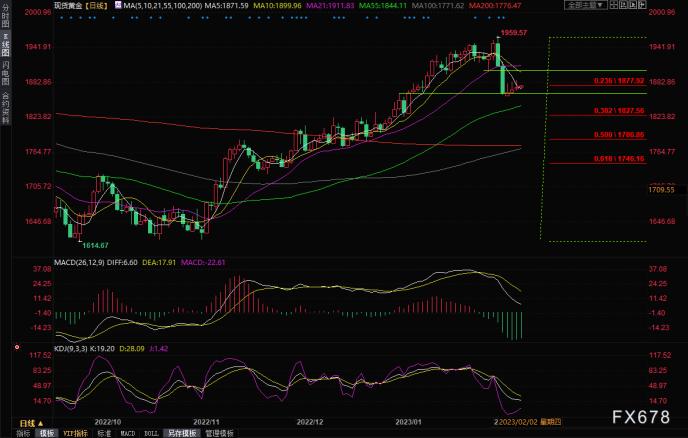This screenshot has height=438, width=688.
Task: Click the MACD(26,12,9) indicator label
Action: pyautogui.click(x=79, y=262)
